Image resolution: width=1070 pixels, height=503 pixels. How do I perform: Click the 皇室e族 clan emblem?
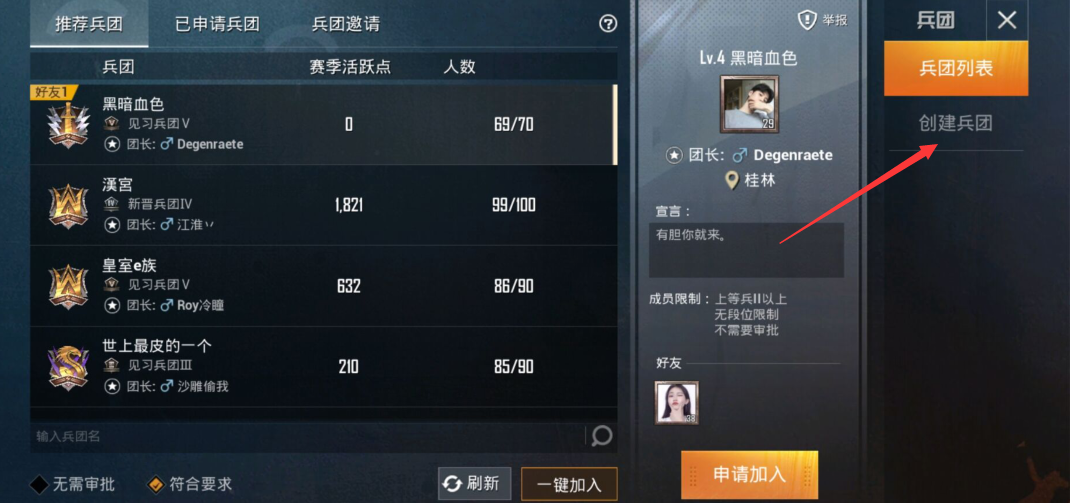tap(68, 286)
